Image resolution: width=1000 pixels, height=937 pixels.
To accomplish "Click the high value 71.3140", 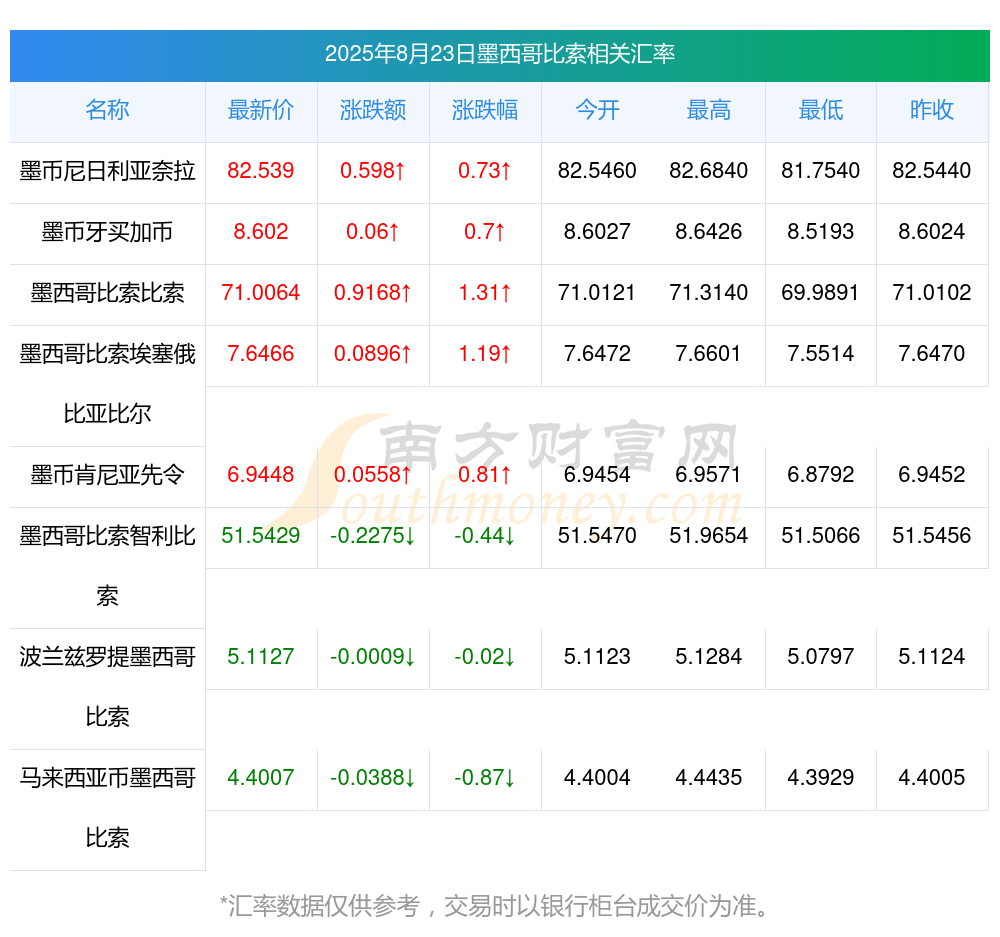I will click(709, 293).
